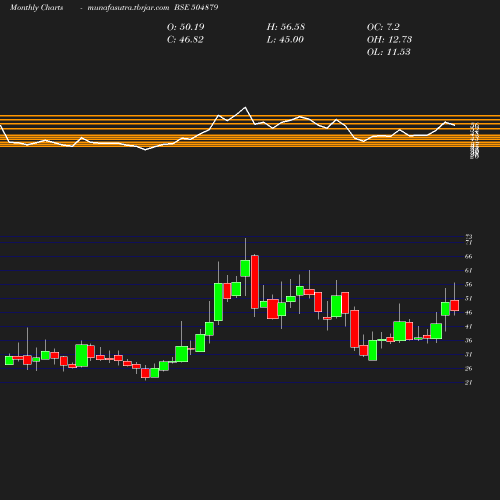Click the "OC: 7.2" reading

click(383, 27)
